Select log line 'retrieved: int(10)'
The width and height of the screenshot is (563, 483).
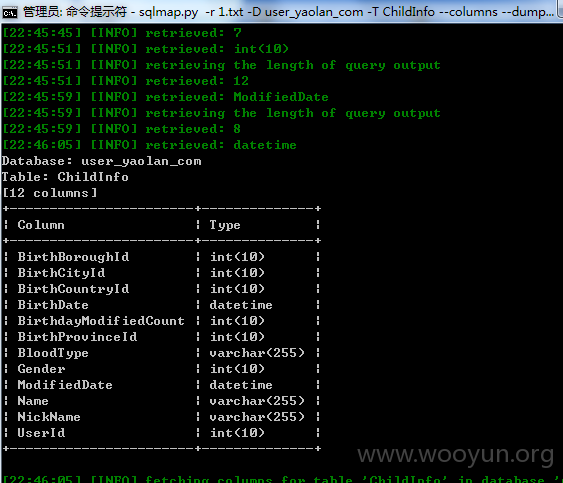pos(145,49)
